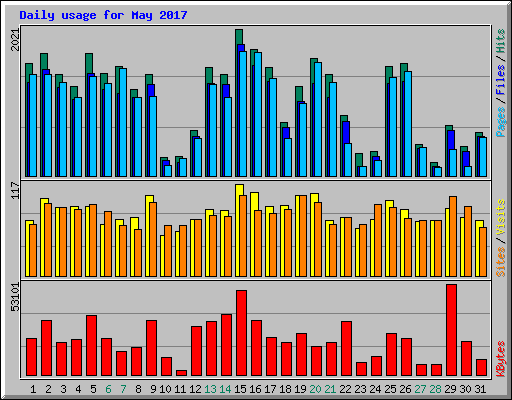The height and width of the screenshot is (400, 512).
Task: Select the red KBytes bar for day 9
Action: point(151,348)
